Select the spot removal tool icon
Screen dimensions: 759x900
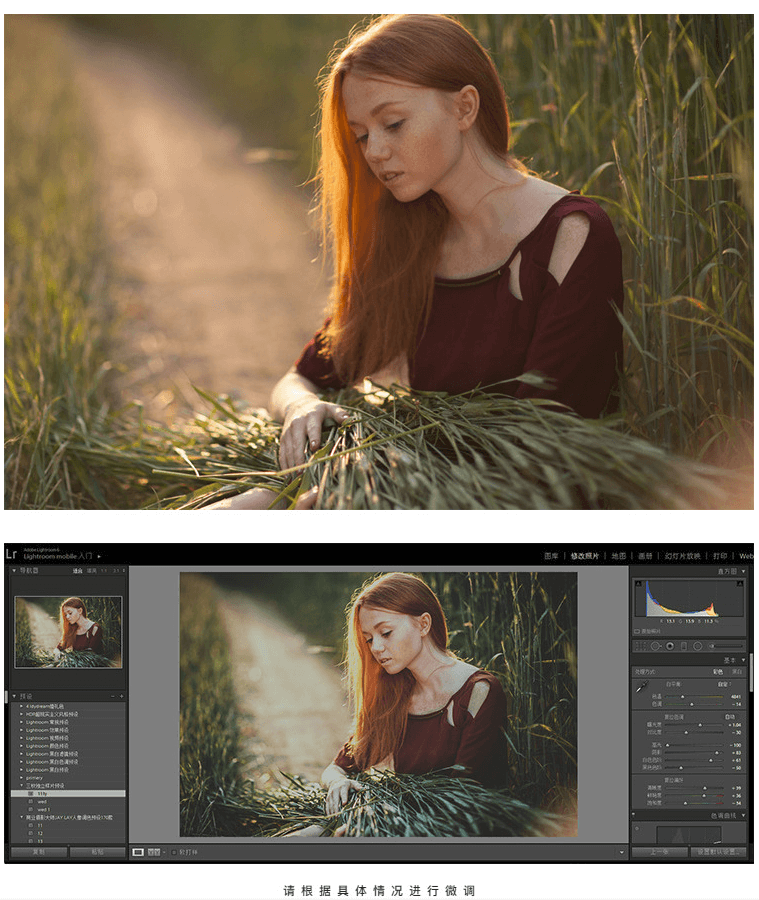pos(655,646)
